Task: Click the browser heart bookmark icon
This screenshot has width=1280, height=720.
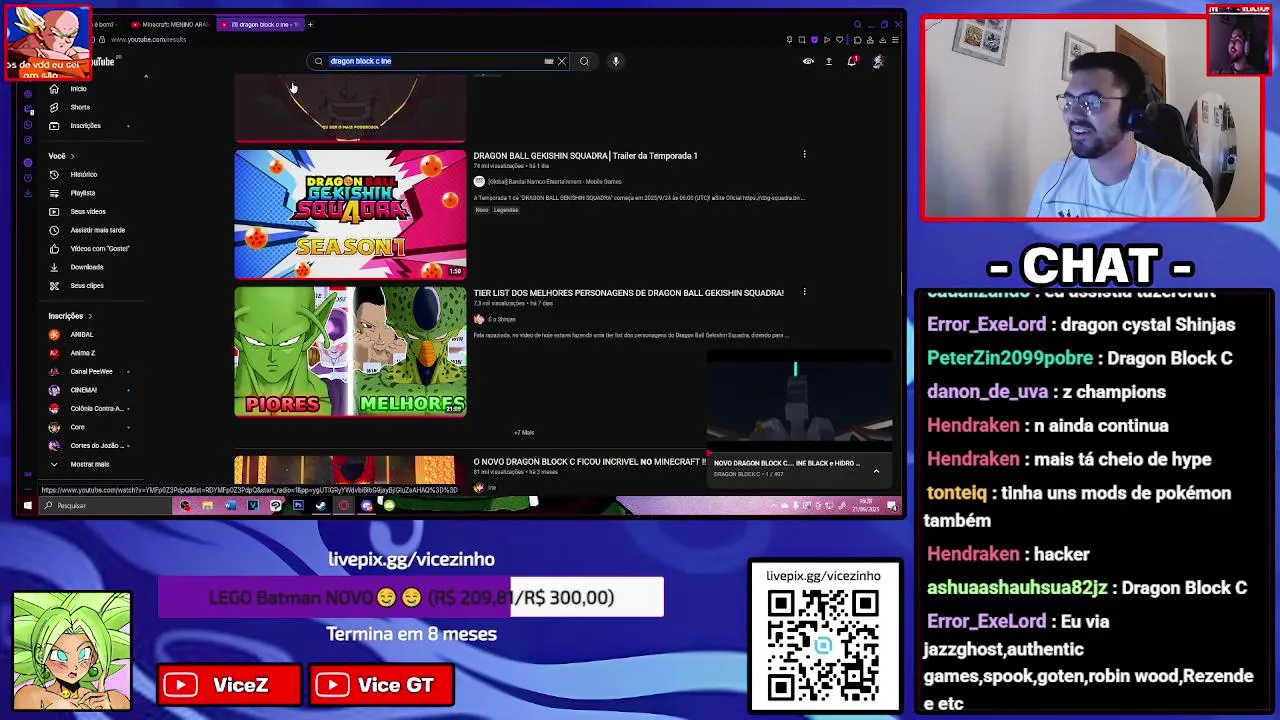Action: click(840, 40)
